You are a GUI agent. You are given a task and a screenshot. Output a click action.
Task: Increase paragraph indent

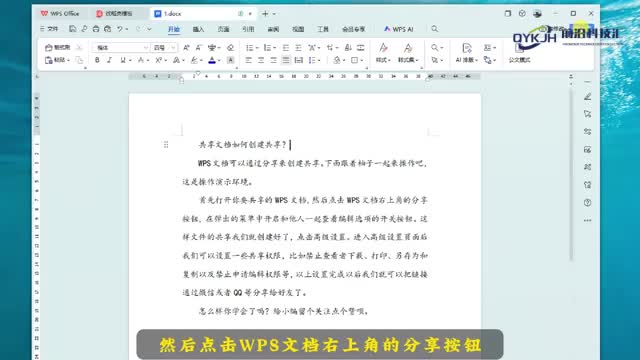pyautogui.click(x=298, y=48)
